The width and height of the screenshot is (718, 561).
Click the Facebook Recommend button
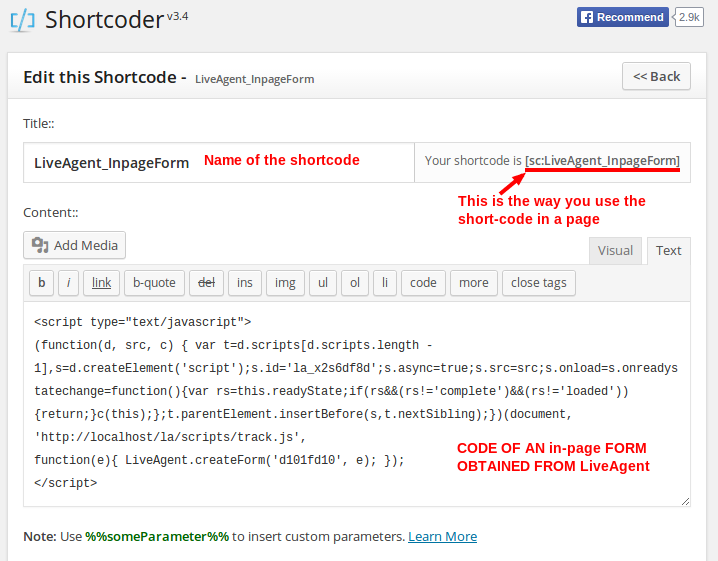(622, 17)
